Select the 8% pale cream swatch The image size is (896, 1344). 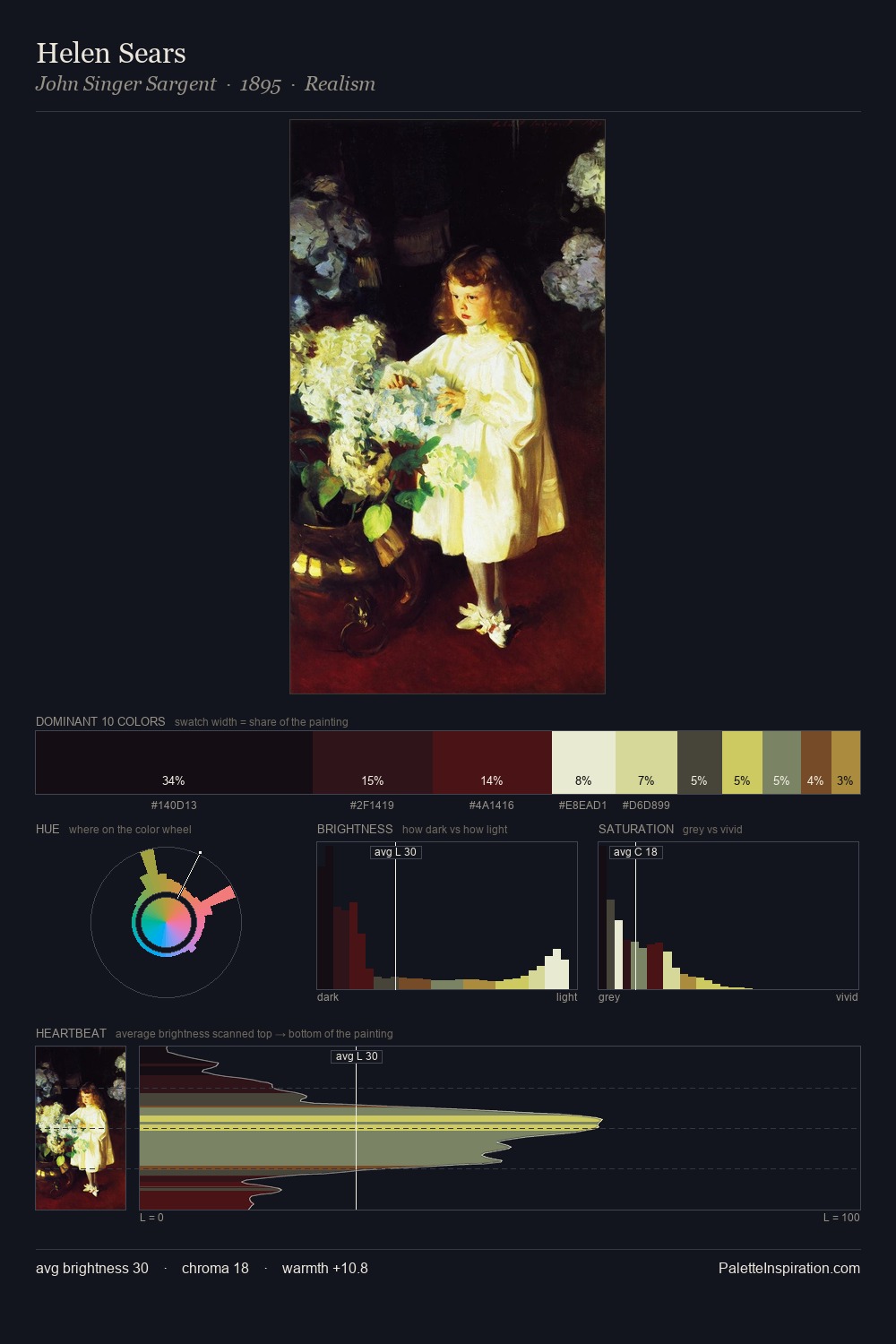(583, 762)
